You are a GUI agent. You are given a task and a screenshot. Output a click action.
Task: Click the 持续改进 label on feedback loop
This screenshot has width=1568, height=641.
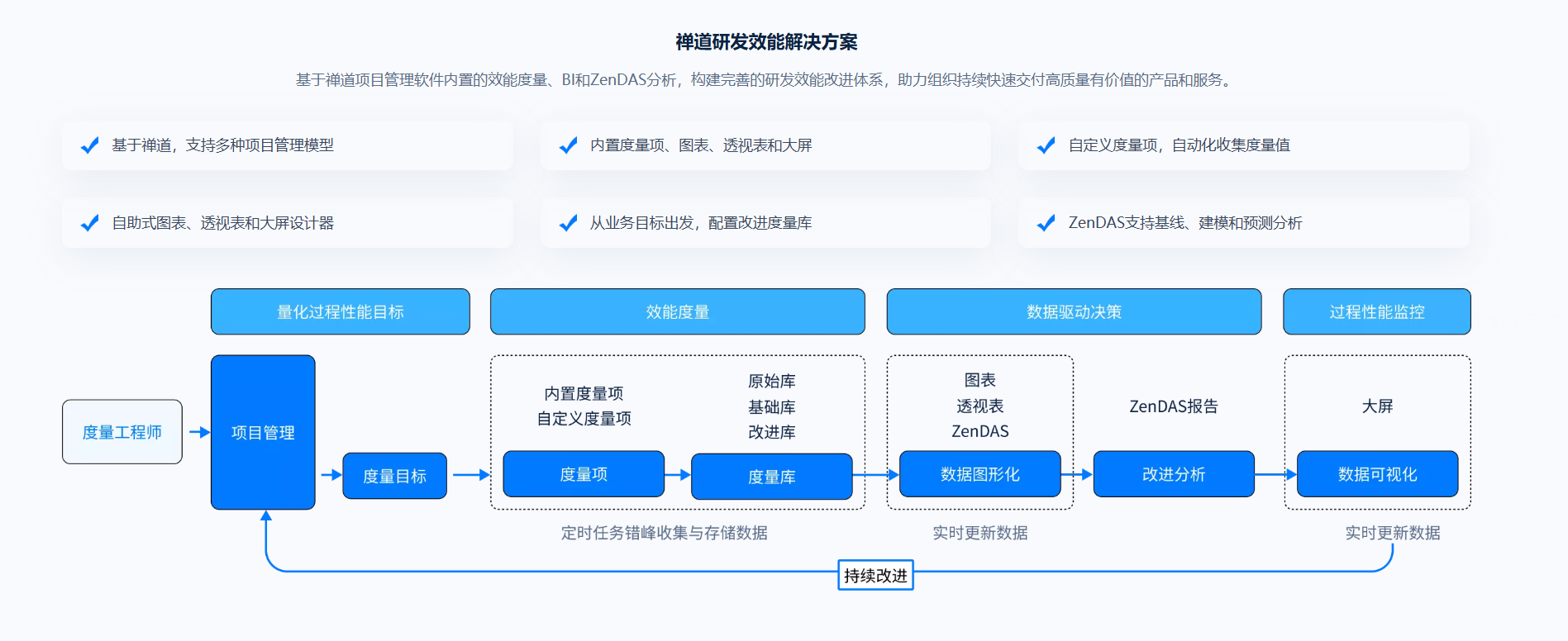coord(876,575)
